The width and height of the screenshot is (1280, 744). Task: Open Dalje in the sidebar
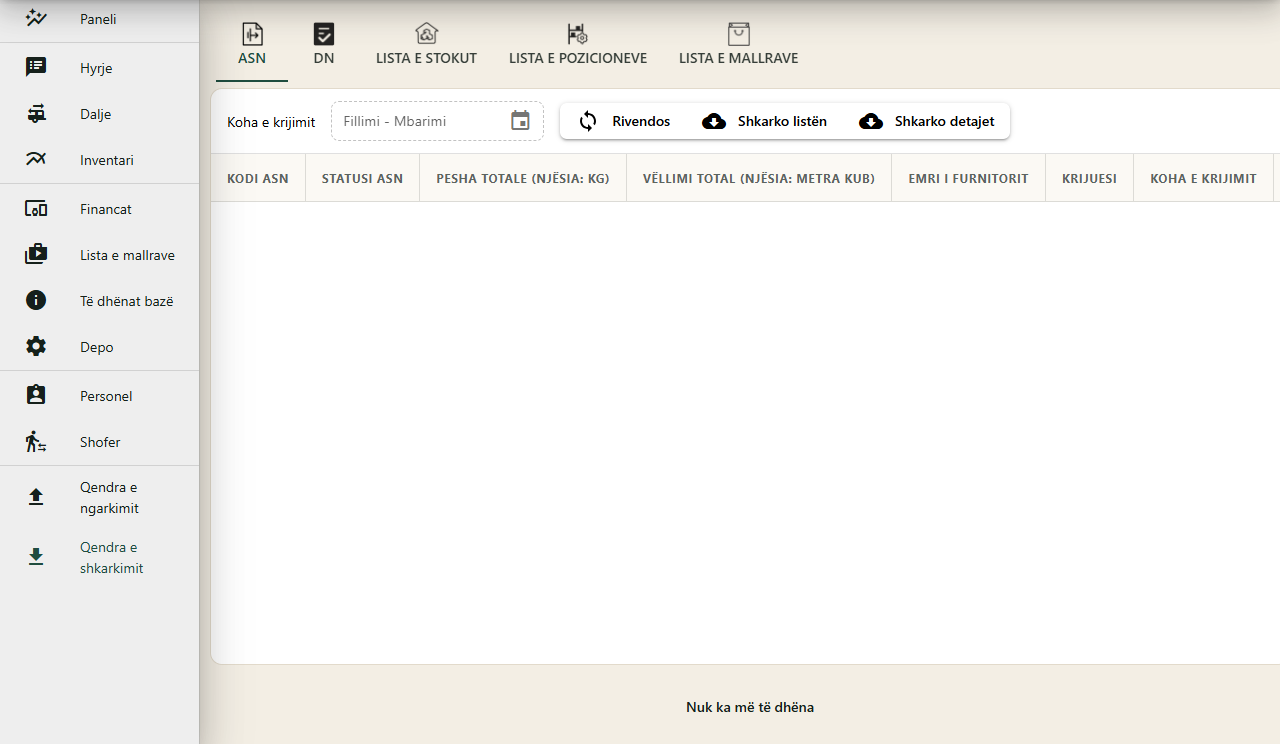point(99,114)
